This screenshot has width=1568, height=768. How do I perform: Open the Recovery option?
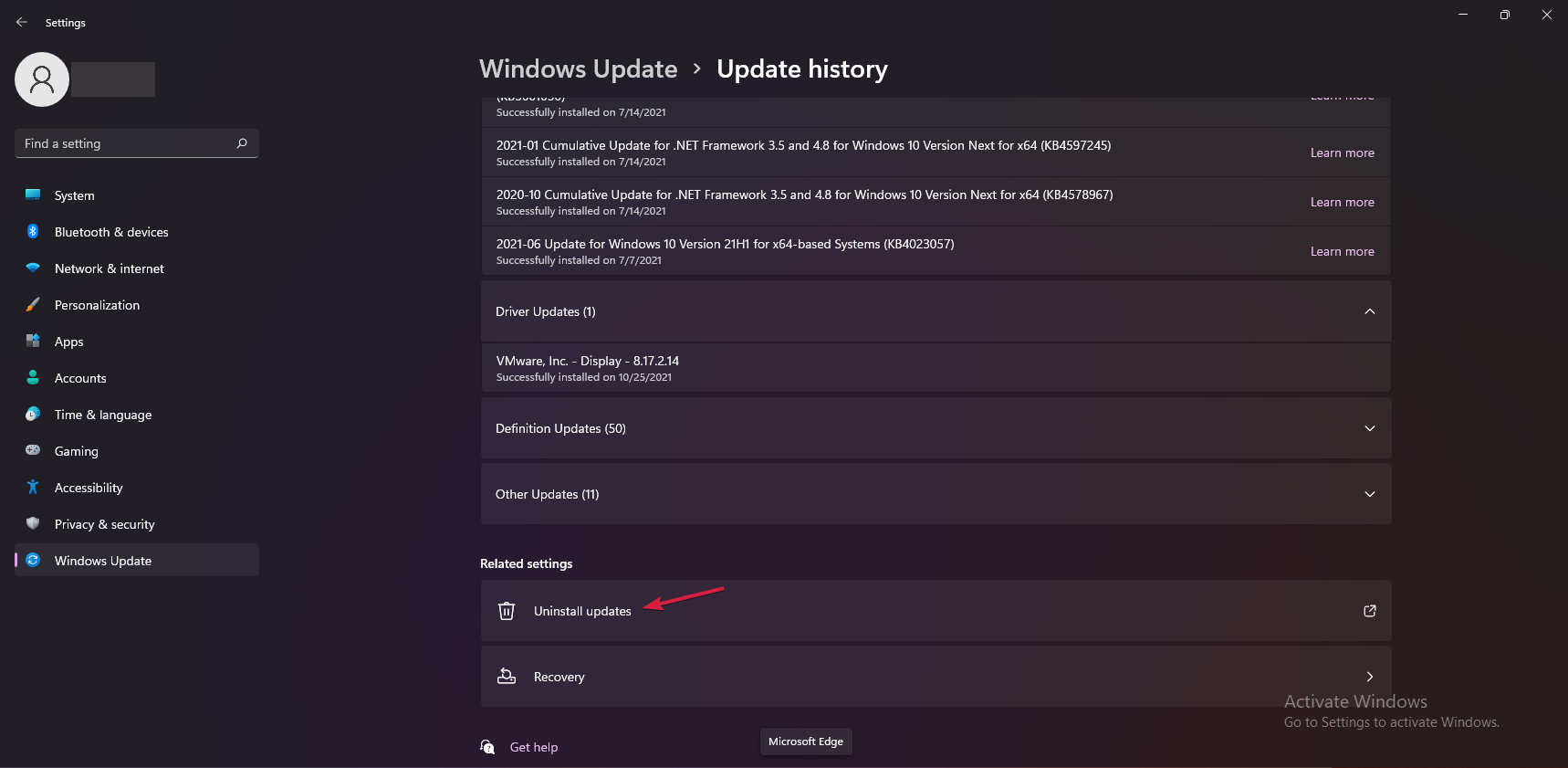936,677
